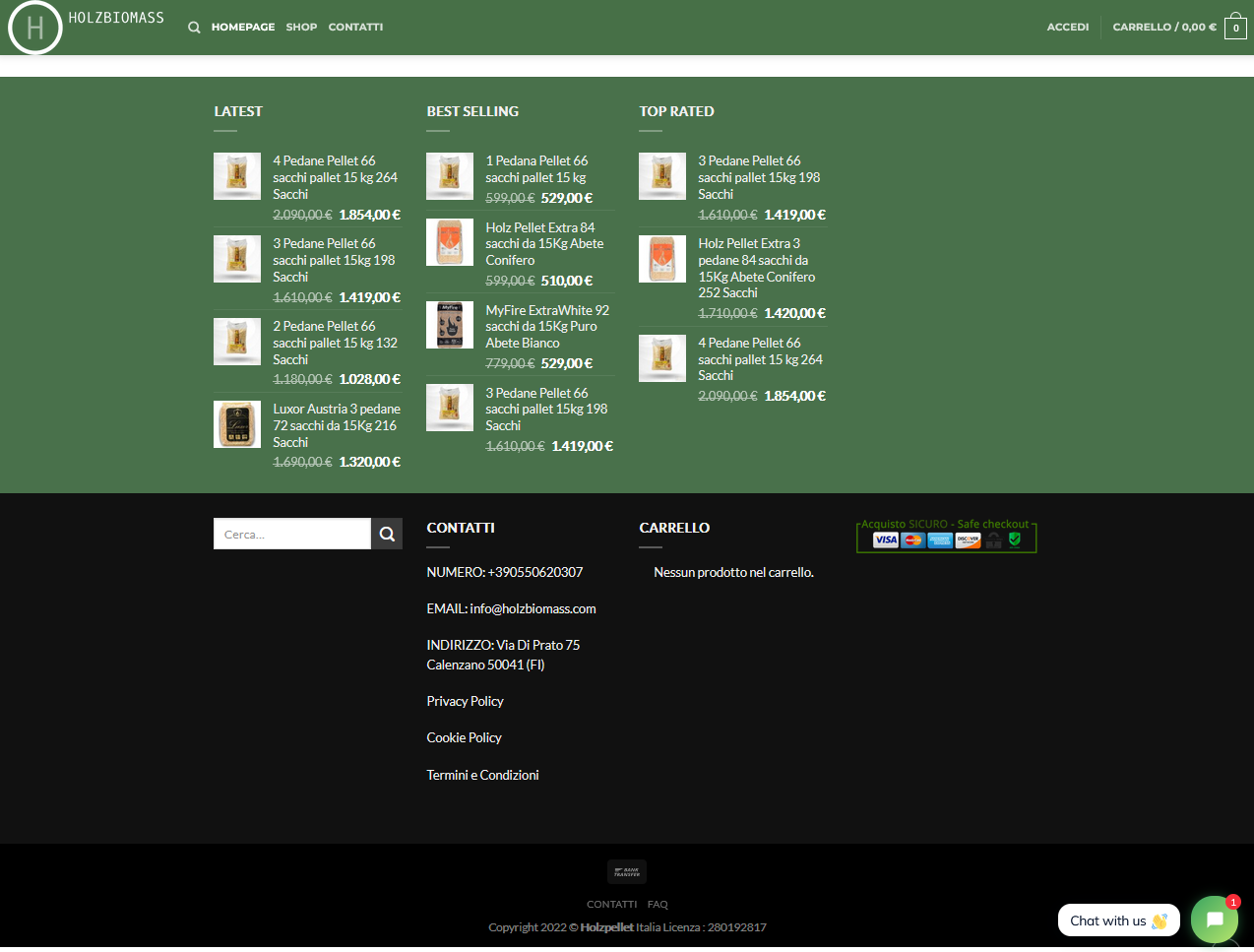The height and width of the screenshot is (952, 1254).
Task: Click the shopping cart bag icon
Action: [x=1235, y=27]
